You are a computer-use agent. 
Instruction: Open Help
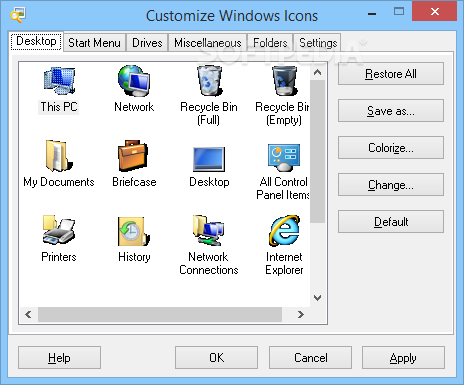(x=59, y=358)
